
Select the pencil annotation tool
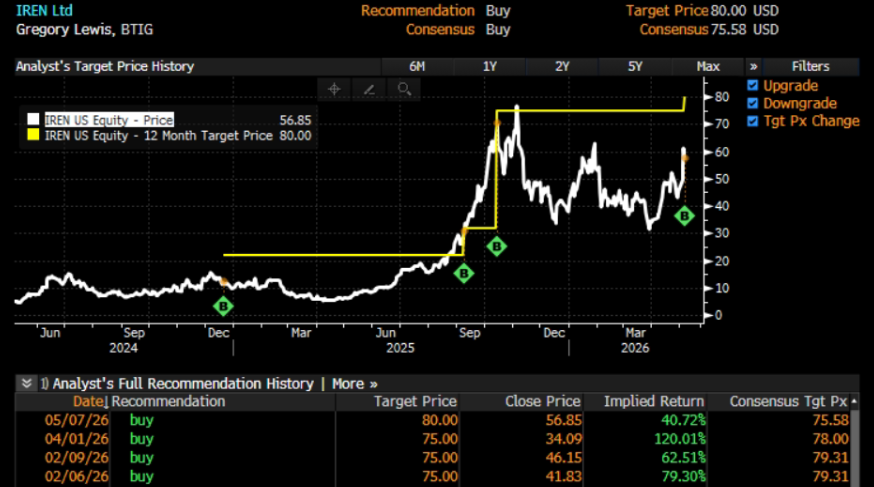coord(369,89)
